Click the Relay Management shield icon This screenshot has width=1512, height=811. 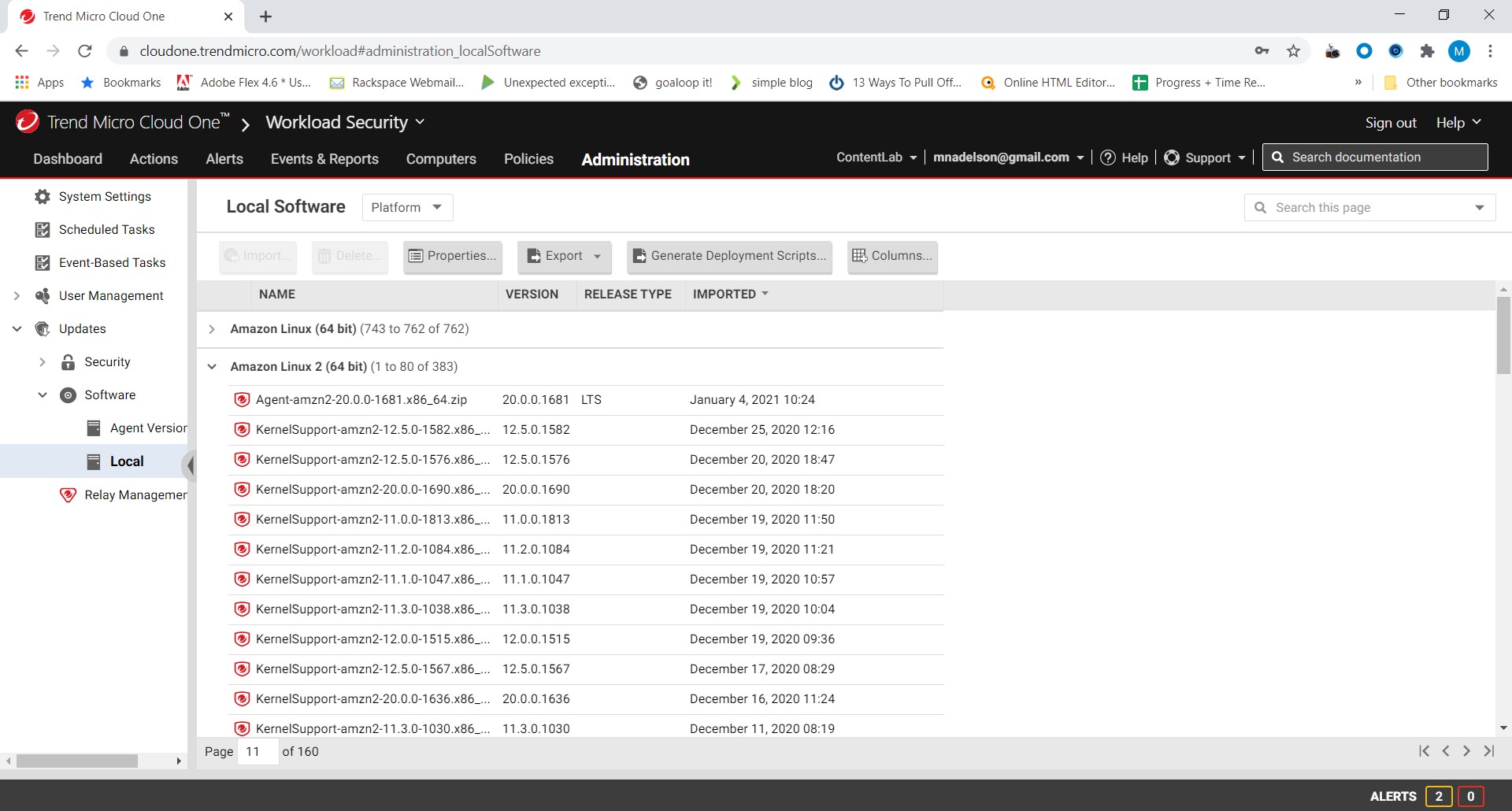click(69, 495)
